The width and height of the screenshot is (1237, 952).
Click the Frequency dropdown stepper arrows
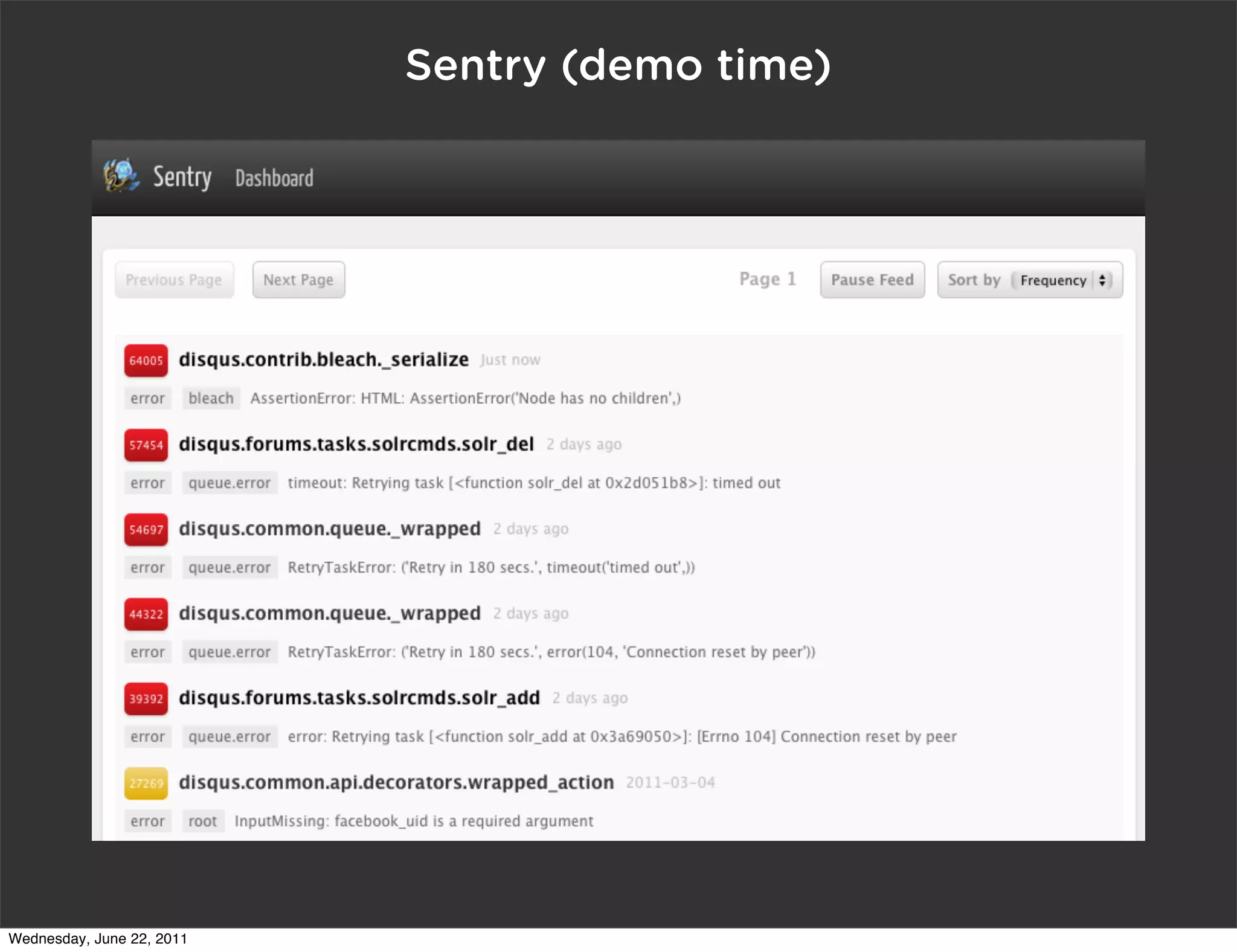1102,280
